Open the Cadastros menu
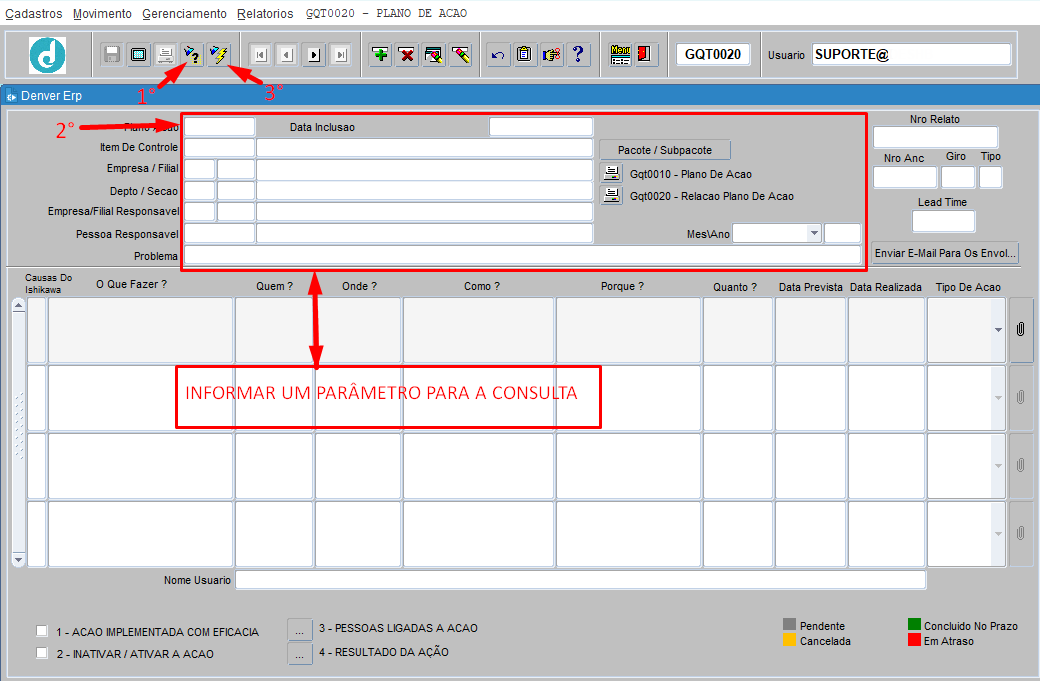The height and width of the screenshot is (681, 1040). pos(34,13)
